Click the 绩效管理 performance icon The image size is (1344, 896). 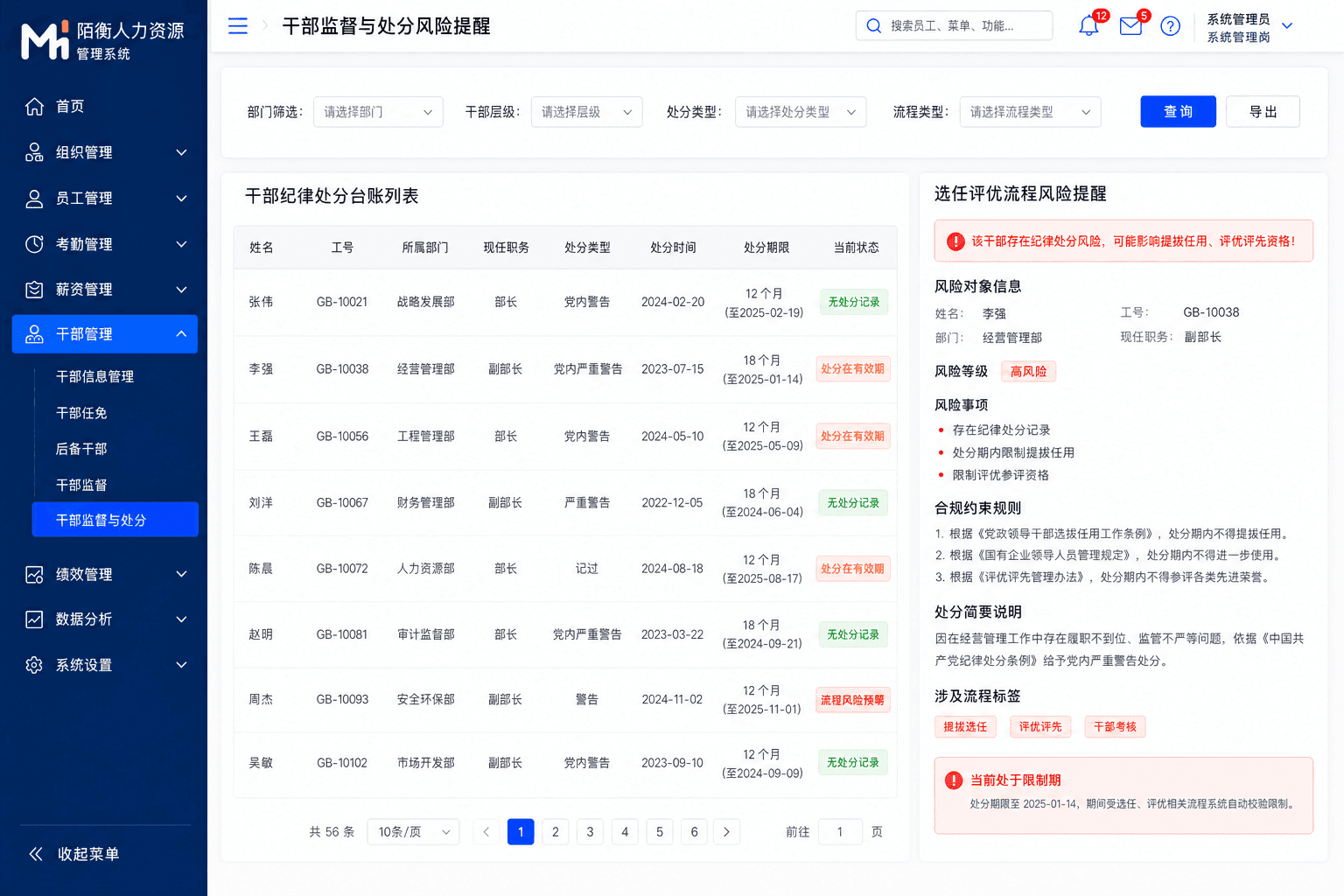pyautogui.click(x=34, y=575)
